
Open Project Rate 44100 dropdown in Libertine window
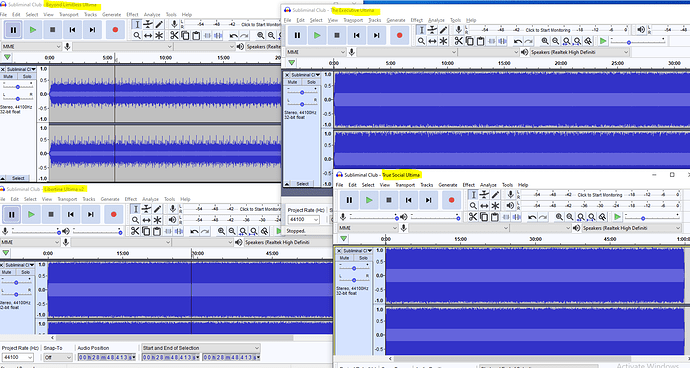coord(17,357)
